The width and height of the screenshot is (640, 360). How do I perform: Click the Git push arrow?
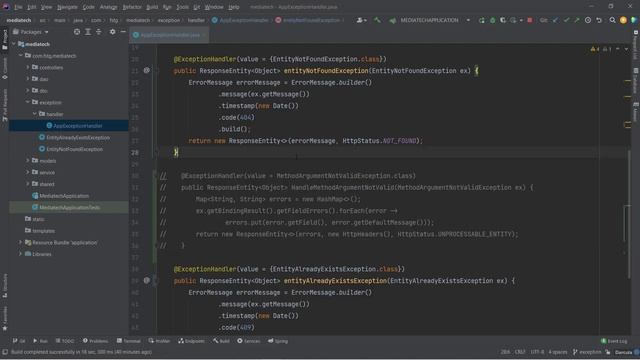[577, 20]
